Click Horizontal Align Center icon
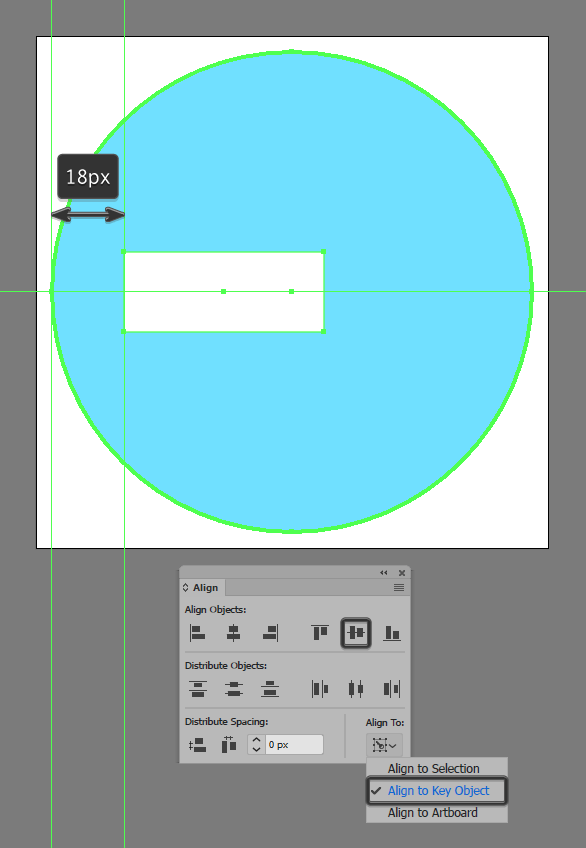 click(234, 633)
